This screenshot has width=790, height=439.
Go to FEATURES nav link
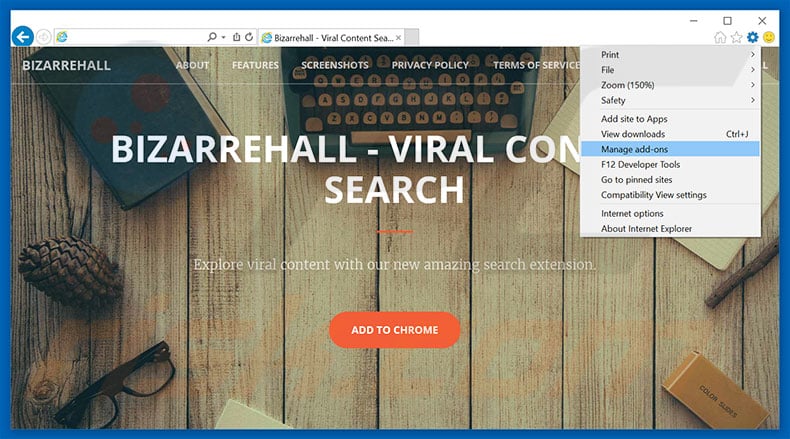(x=255, y=65)
